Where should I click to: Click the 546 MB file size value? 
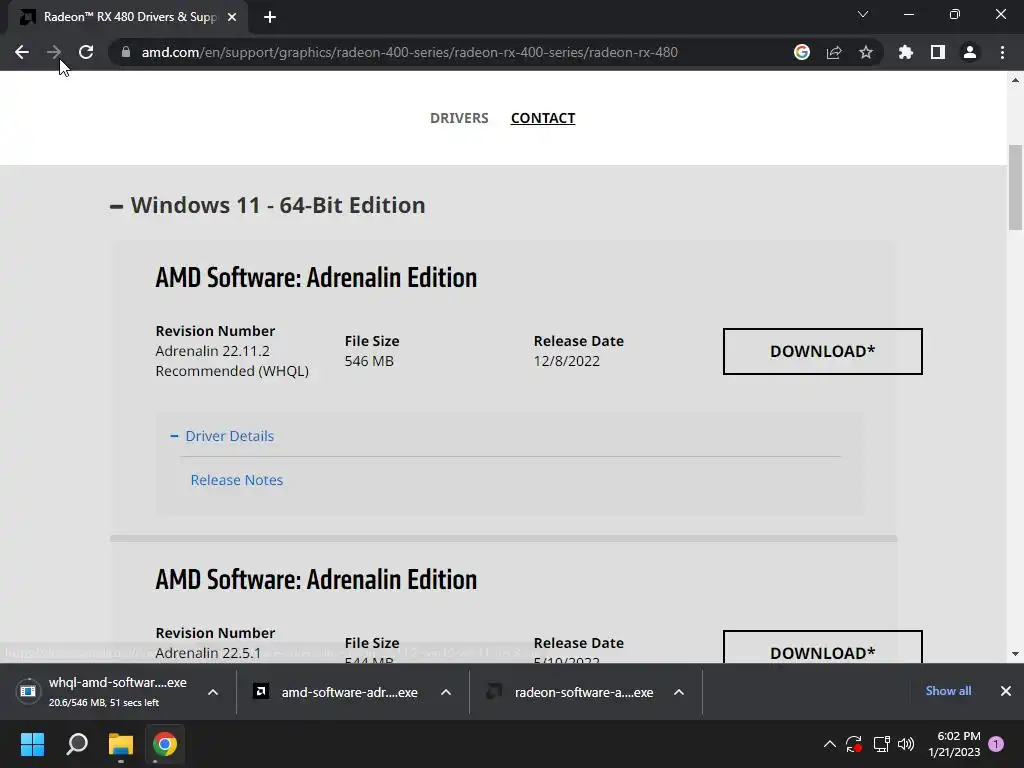click(369, 361)
